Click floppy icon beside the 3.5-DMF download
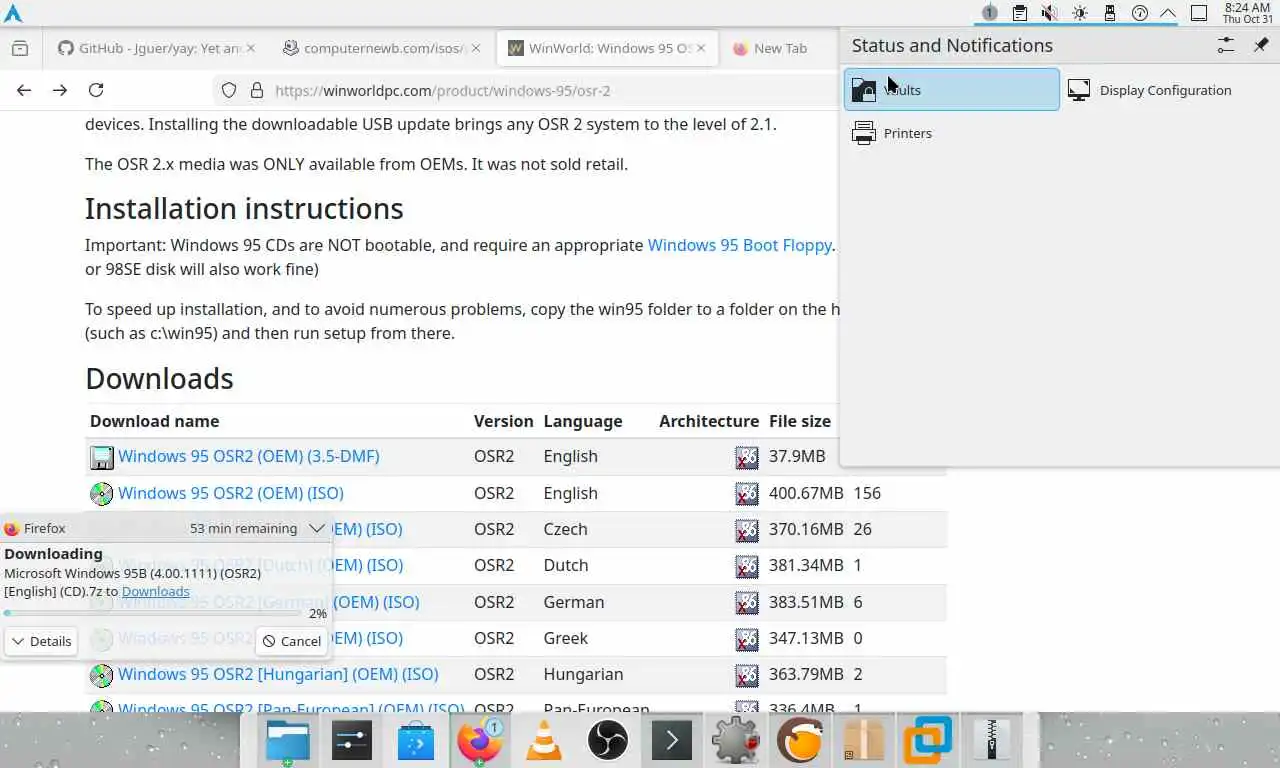Screen dimensions: 1280x768 [101, 458]
